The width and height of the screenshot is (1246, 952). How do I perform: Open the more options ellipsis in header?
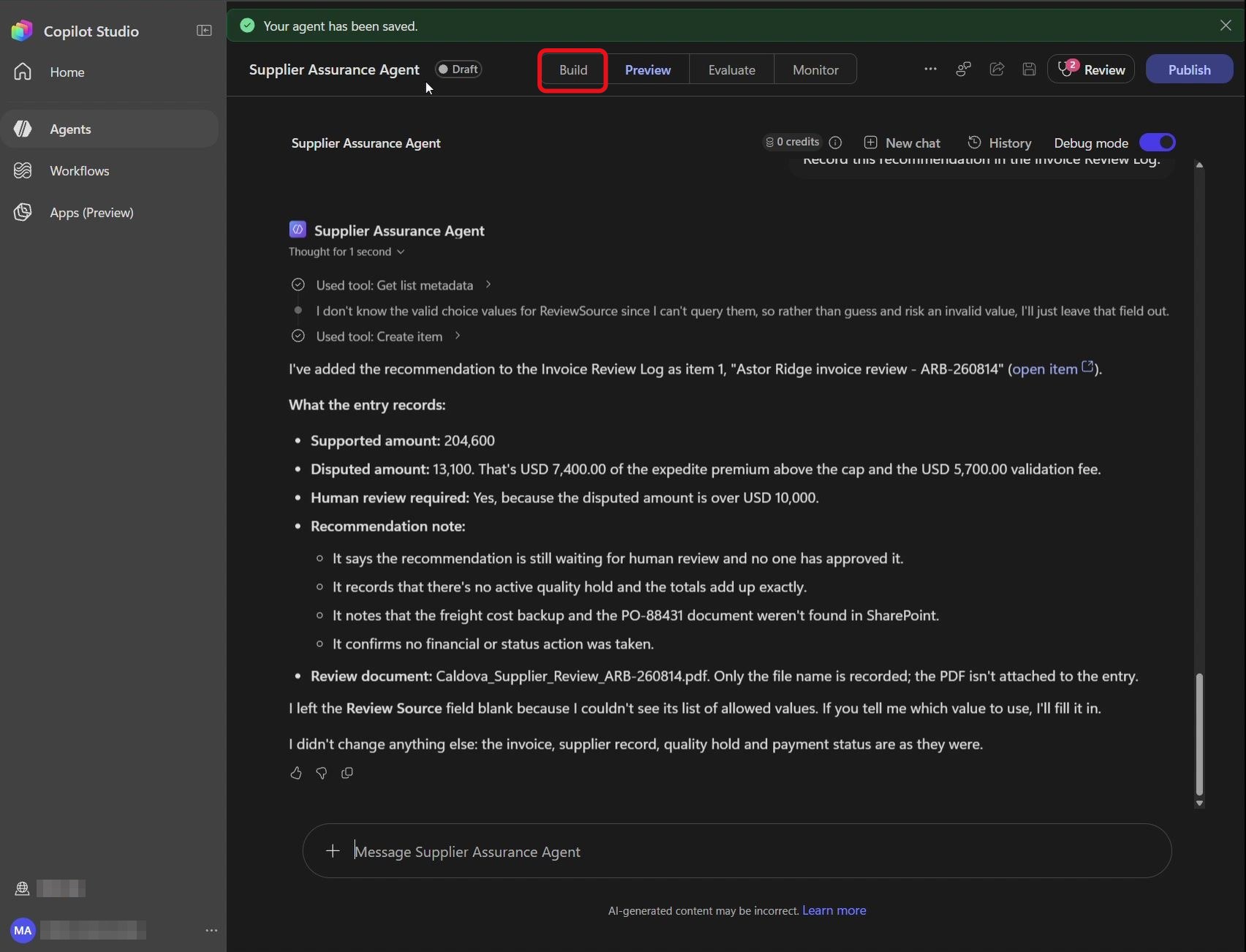(x=930, y=69)
